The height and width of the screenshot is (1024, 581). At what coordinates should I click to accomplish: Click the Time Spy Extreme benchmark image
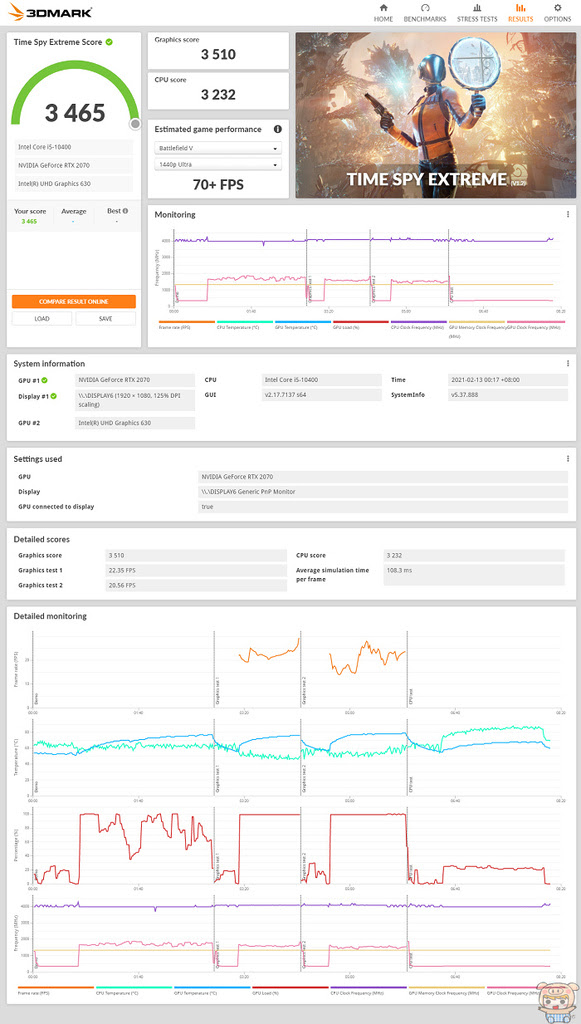(x=435, y=116)
